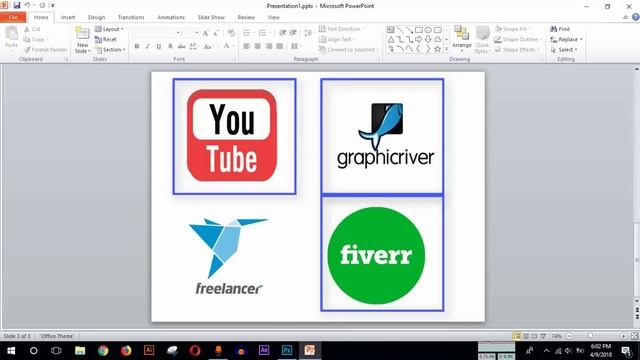640x360 pixels.
Task: Select the 5-point Star shape in gallery
Action: (x=438, y=49)
